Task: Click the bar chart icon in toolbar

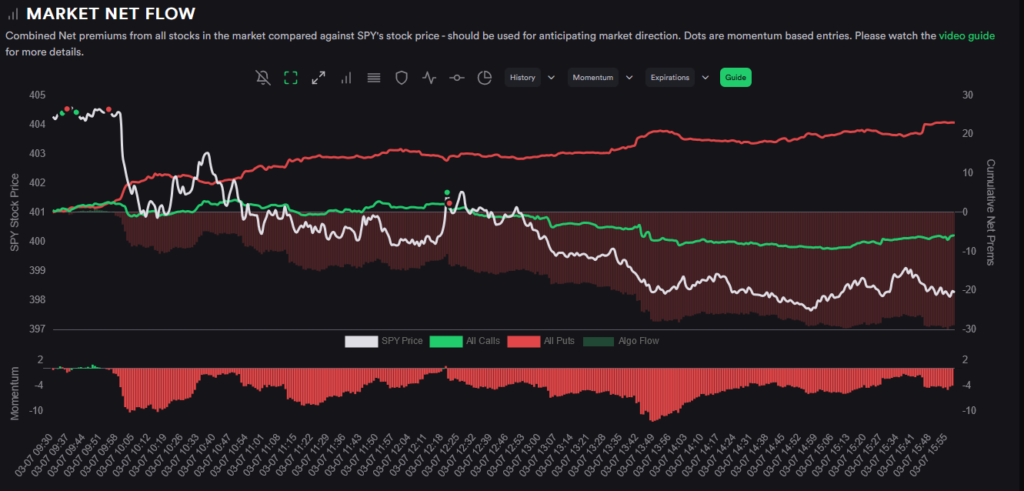Action: [346, 78]
